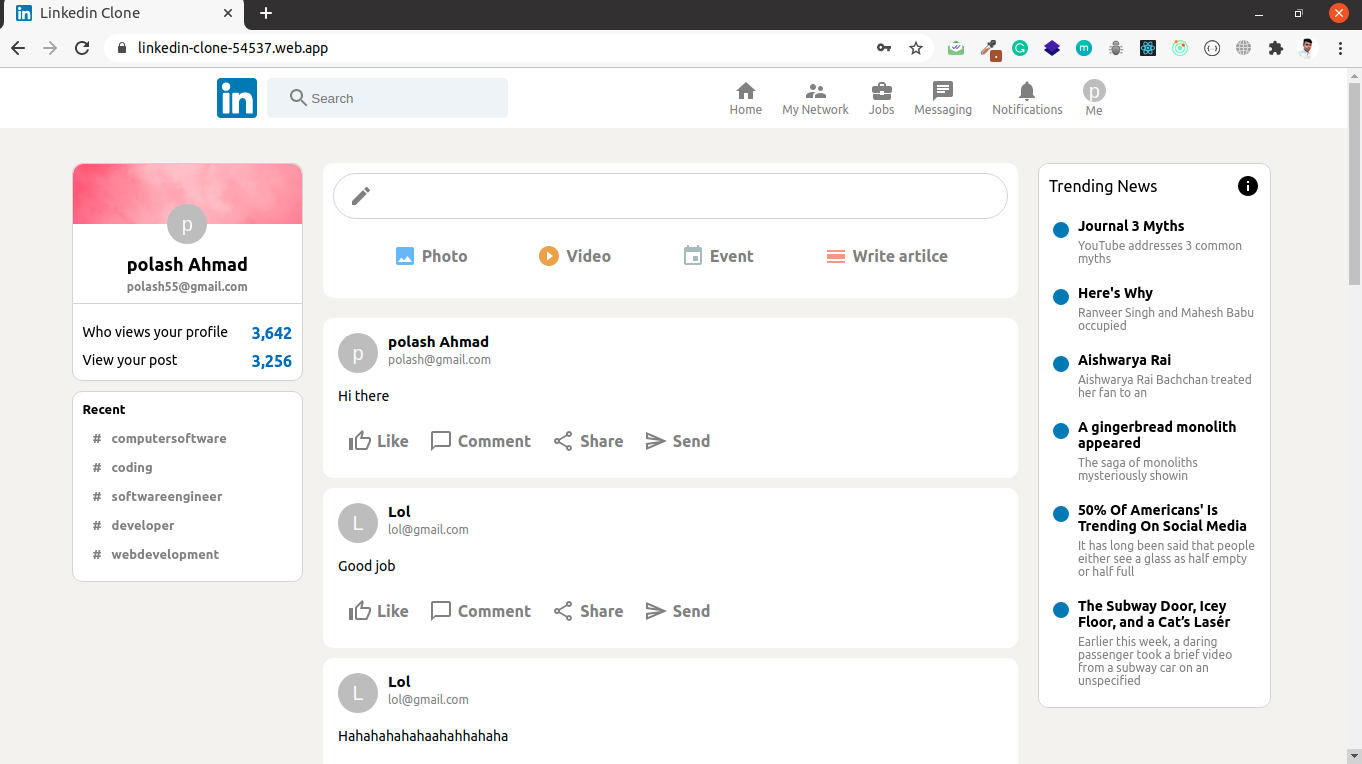
Task: Click the LinkedIn logo in header
Action: point(237,98)
